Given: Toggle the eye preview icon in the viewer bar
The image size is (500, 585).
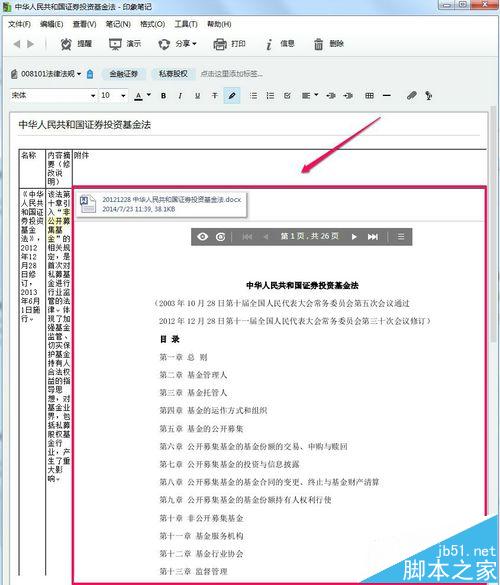Looking at the screenshot, I should click(x=203, y=237).
